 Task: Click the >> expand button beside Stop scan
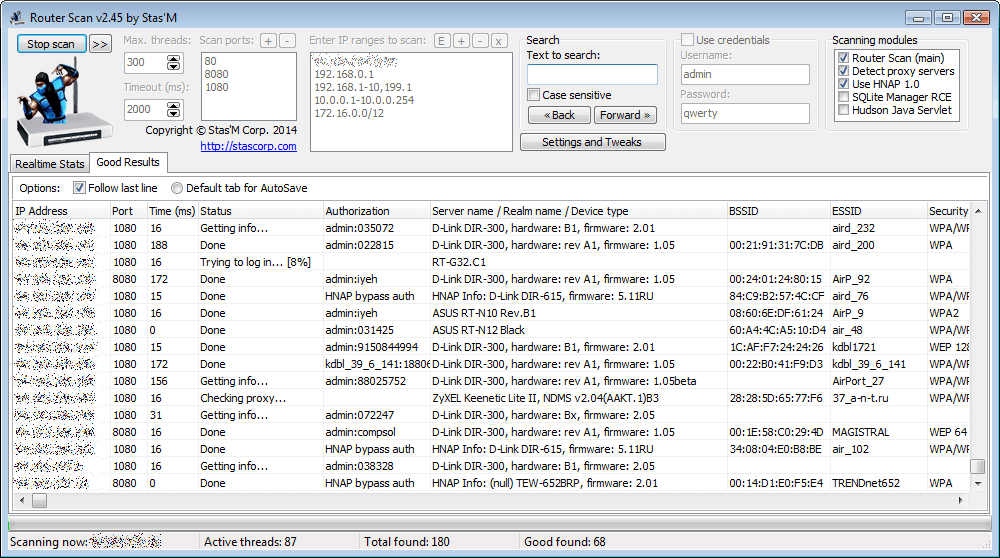pyautogui.click(x=100, y=44)
